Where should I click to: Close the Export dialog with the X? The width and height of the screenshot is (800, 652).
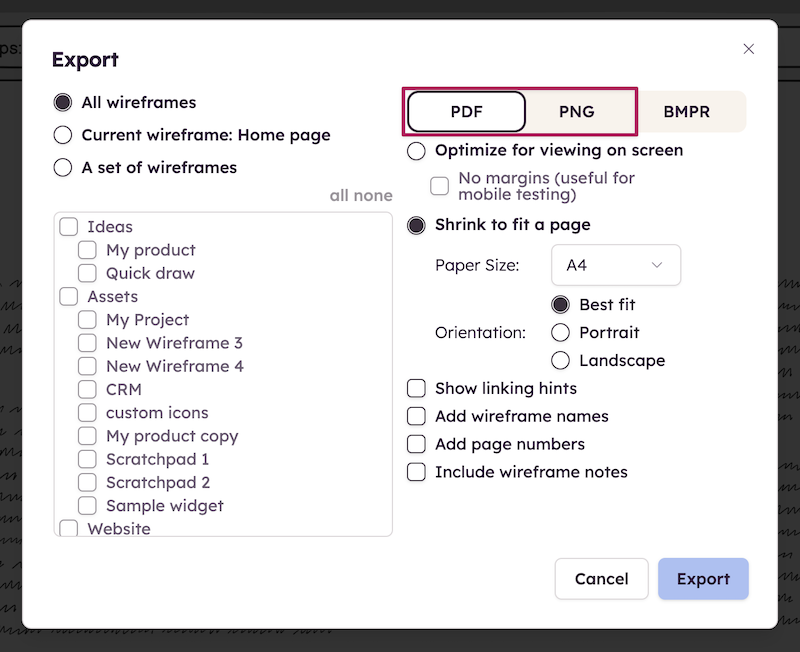(x=749, y=49)
